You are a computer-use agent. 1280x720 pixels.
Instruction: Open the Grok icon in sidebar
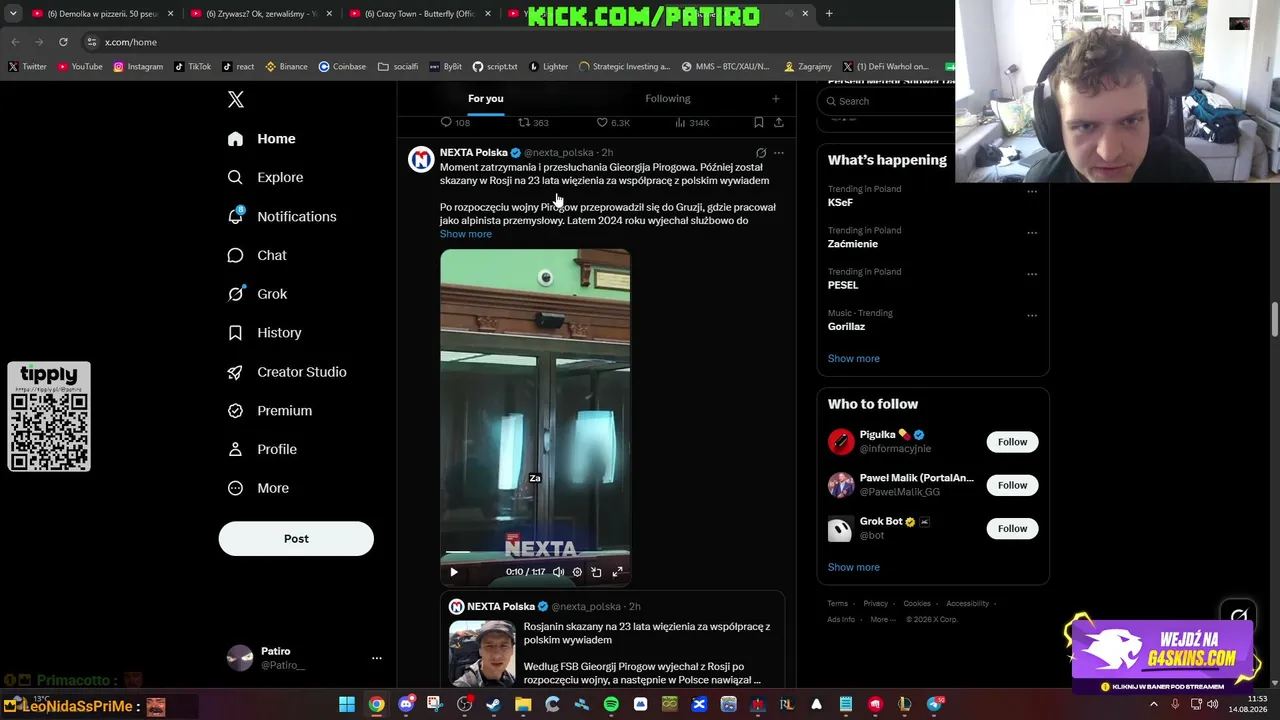[x=235, y=294]
